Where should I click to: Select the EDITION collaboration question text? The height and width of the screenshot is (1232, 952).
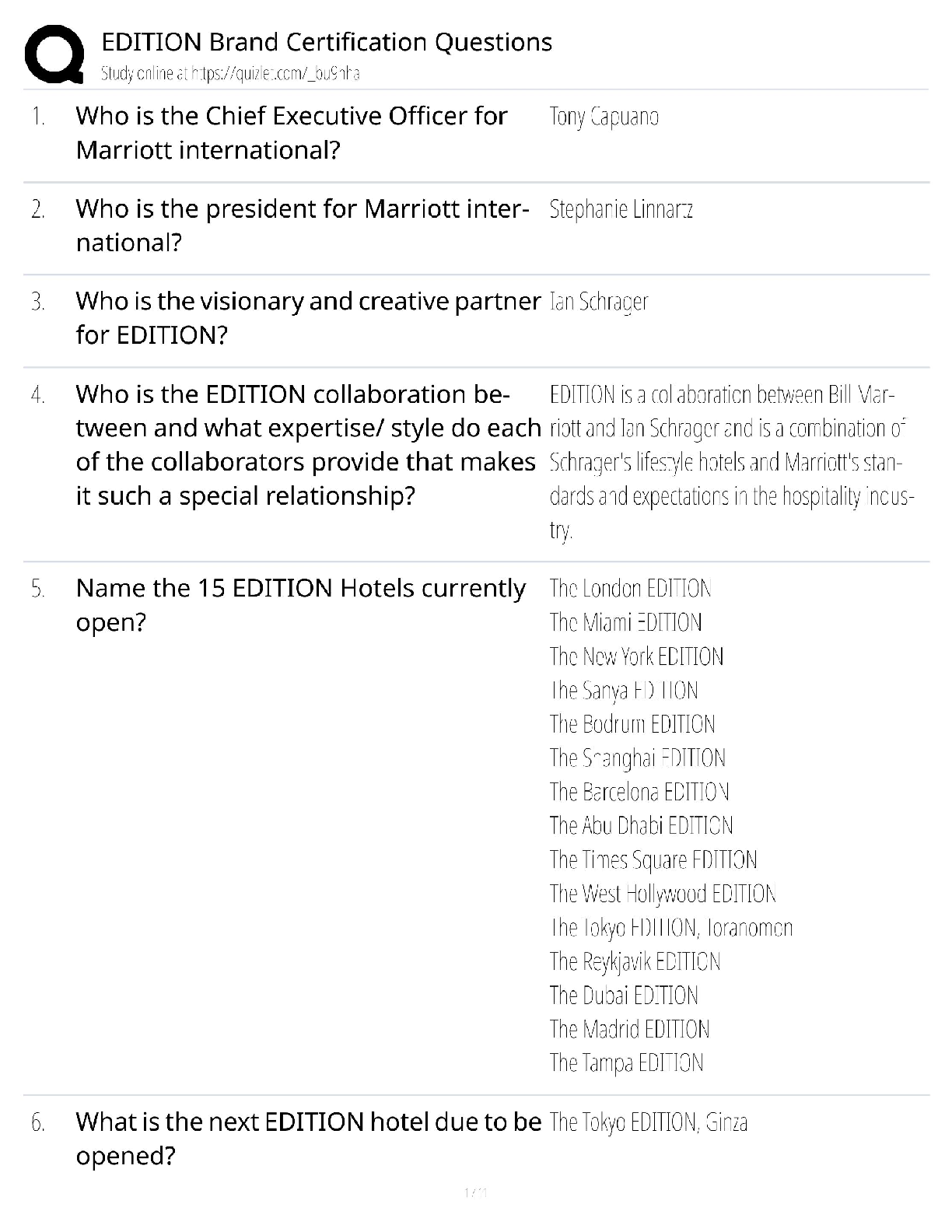click(x=307, y=445)
